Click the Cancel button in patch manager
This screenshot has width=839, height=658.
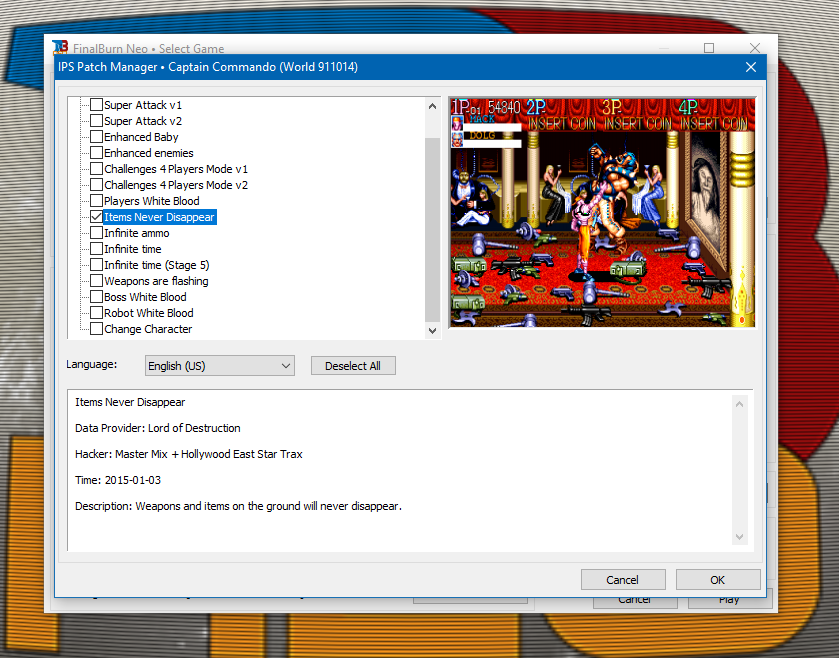pyautogui.click(x=622, y=580)
